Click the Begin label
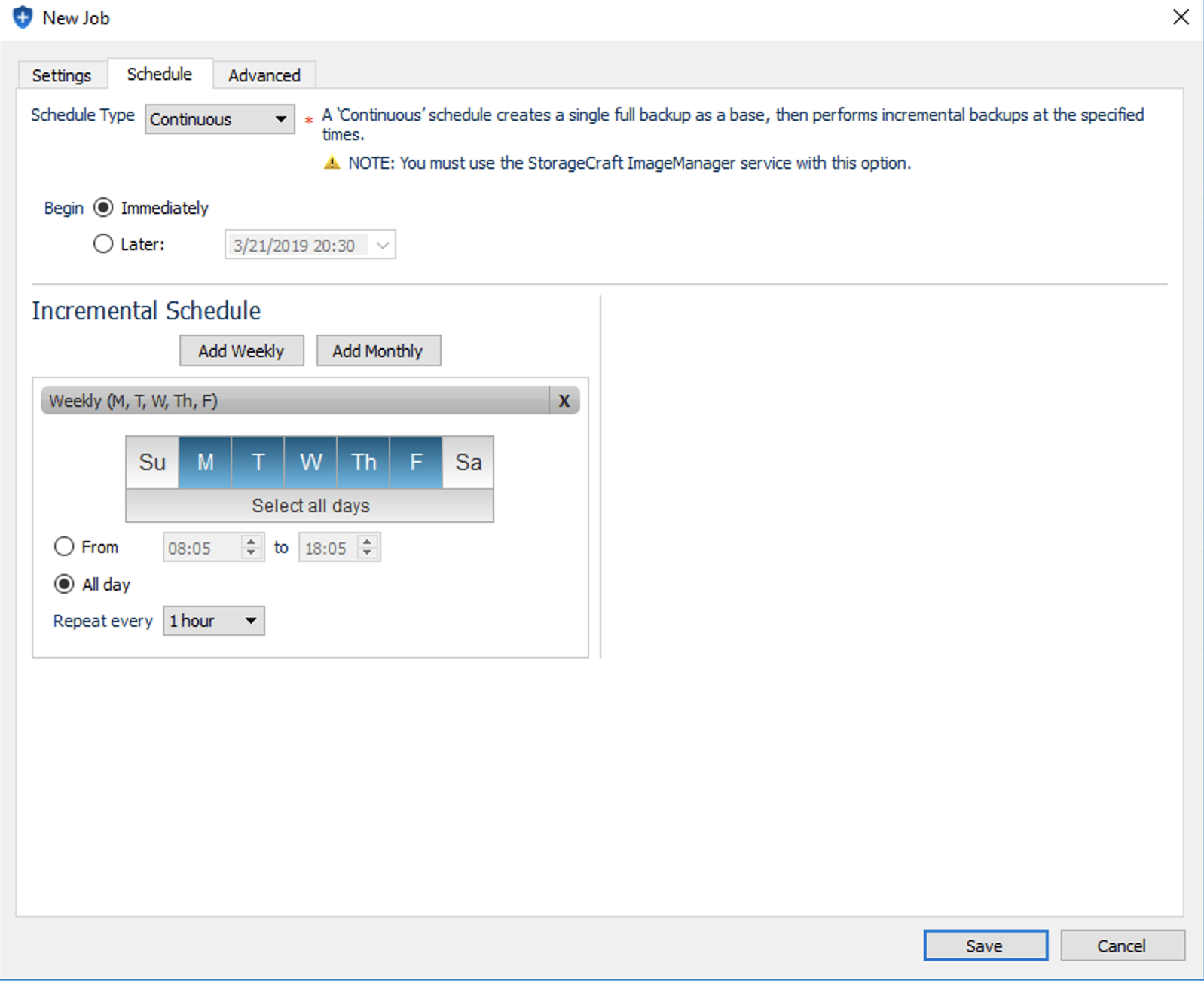Viewport: 1204px width, 981px height. pos(63,208)
